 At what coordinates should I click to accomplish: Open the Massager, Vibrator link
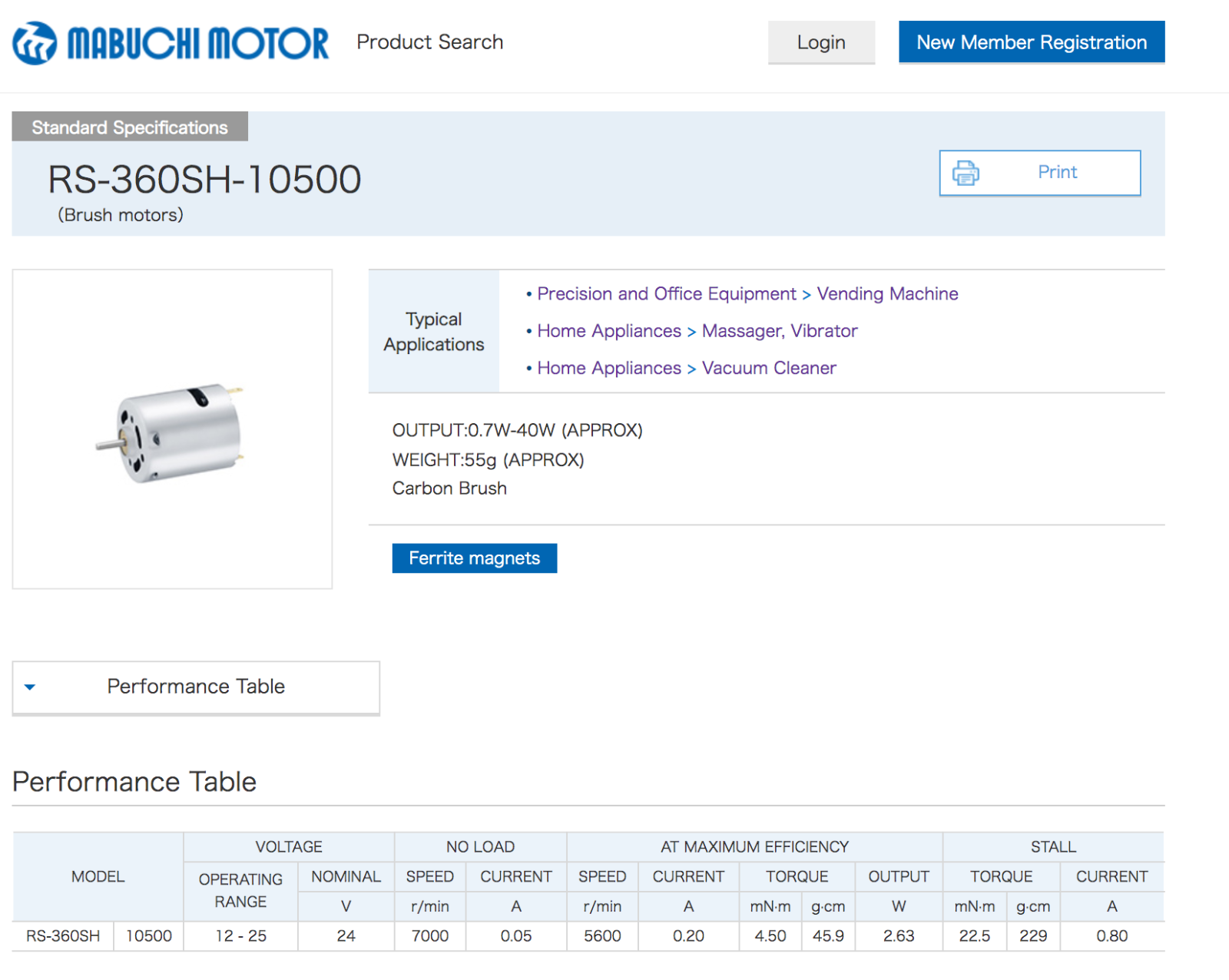(780, 331)
